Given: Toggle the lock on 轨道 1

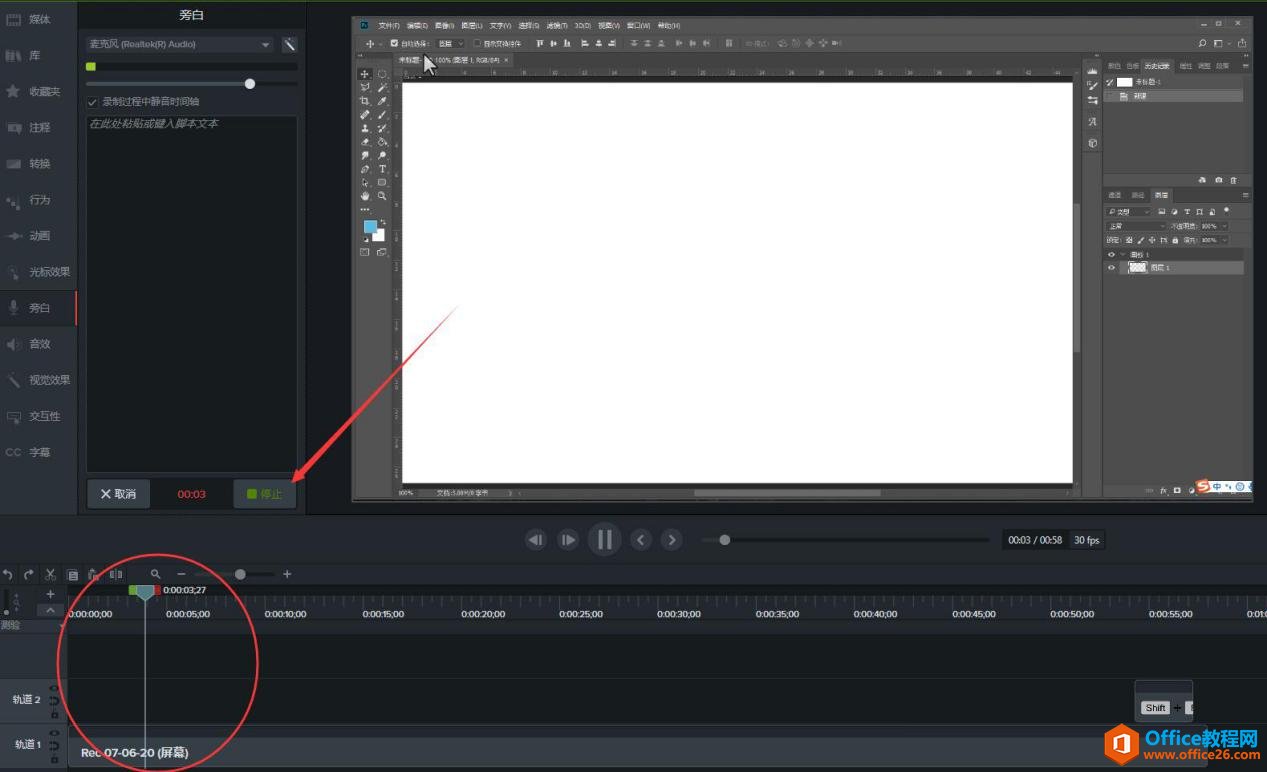Looking at the screenshot, I should coord(54,760).
